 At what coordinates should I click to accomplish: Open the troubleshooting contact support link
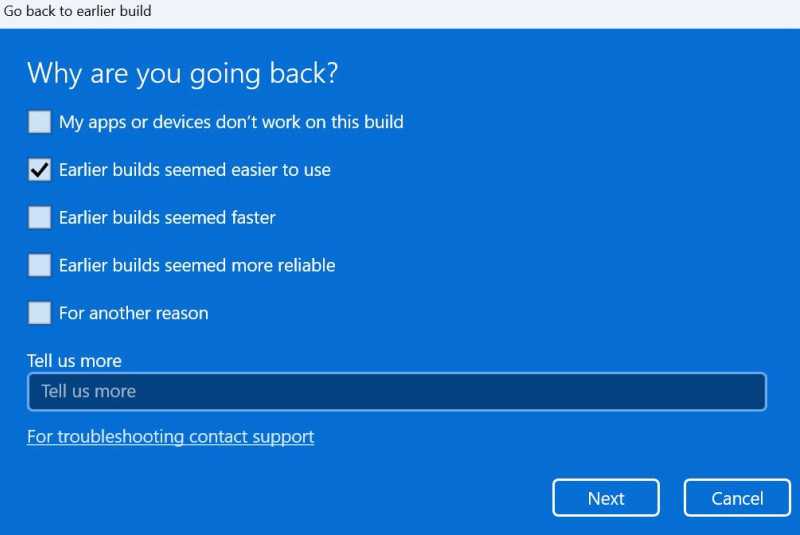[x=170, y=437]
